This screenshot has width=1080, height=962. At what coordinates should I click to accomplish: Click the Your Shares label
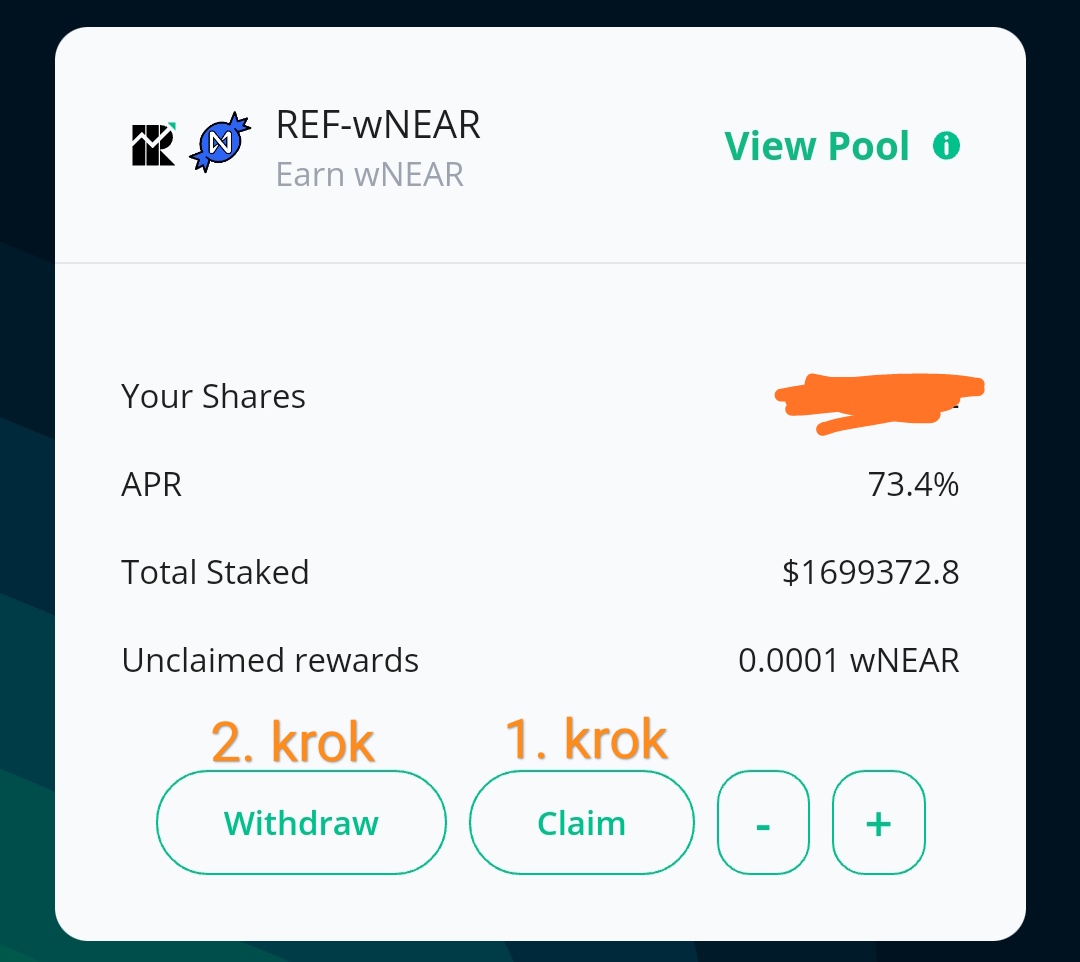(x=213, y=397)
